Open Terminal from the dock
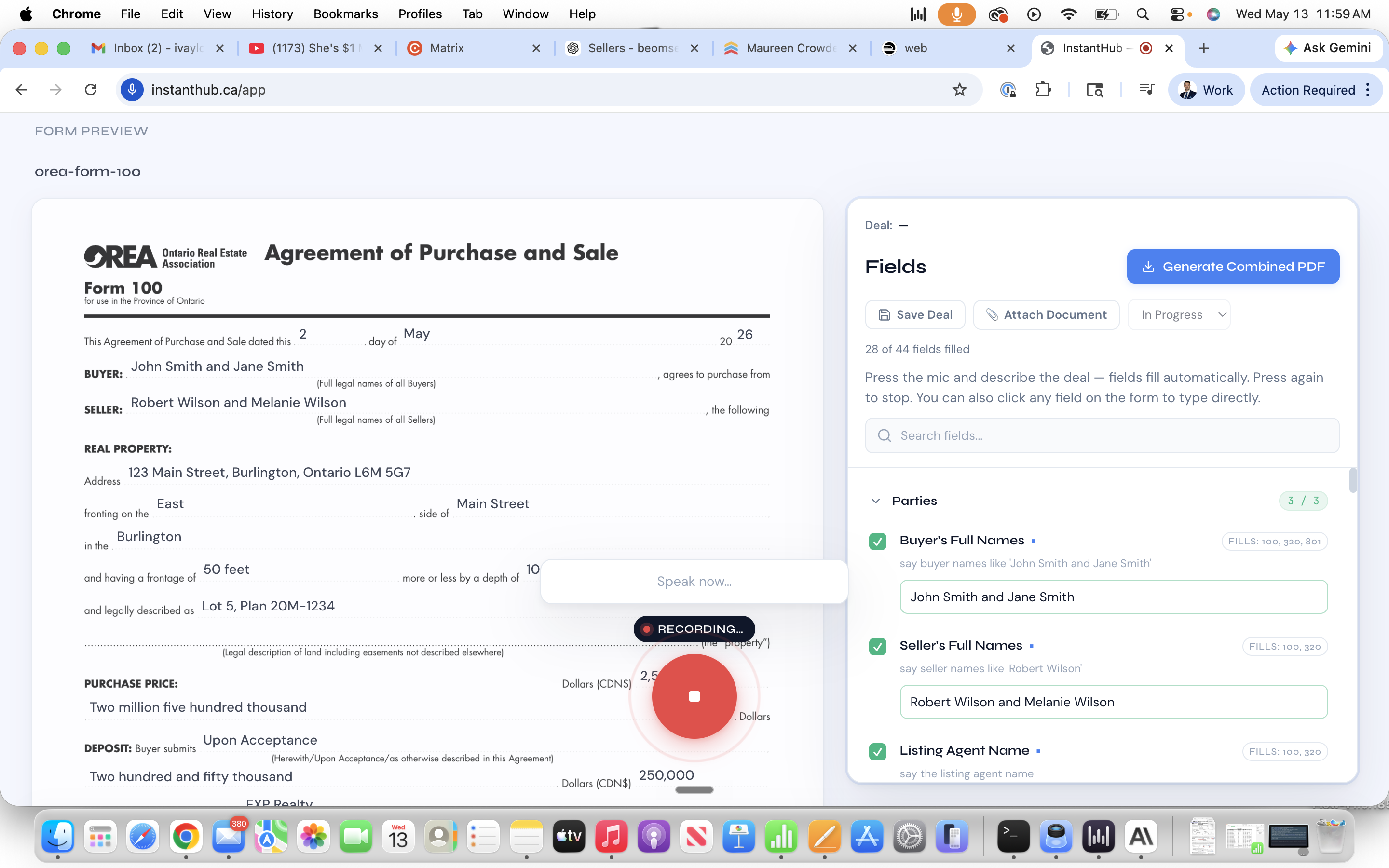This screenshot has height=868, width=1389. tap(1013, 836)
